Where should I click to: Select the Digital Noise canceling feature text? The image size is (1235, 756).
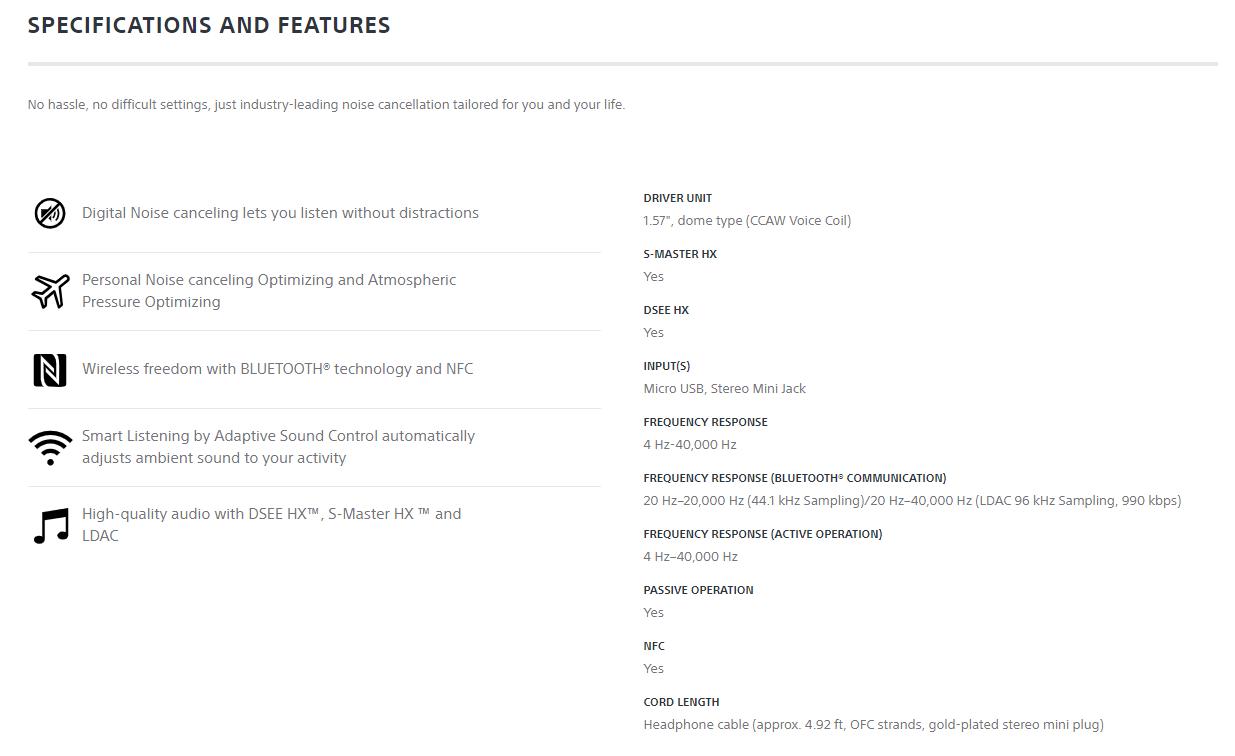click(x=280, y=213)
